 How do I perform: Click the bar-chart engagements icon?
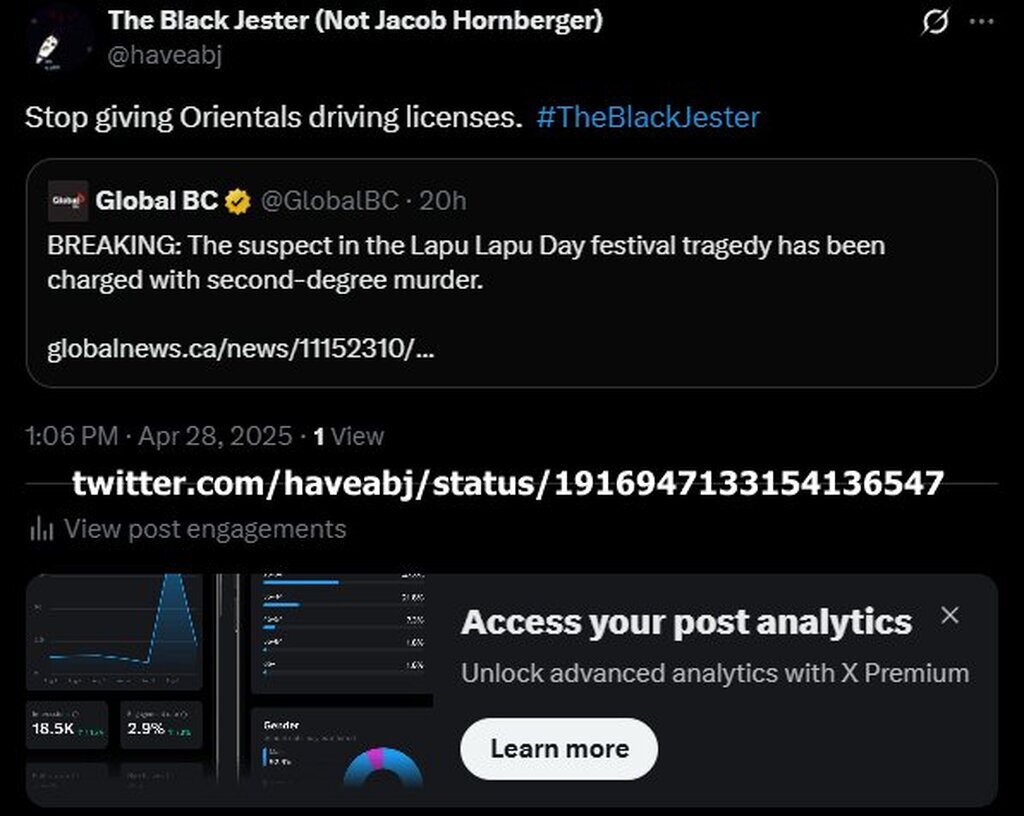[41, 529]
